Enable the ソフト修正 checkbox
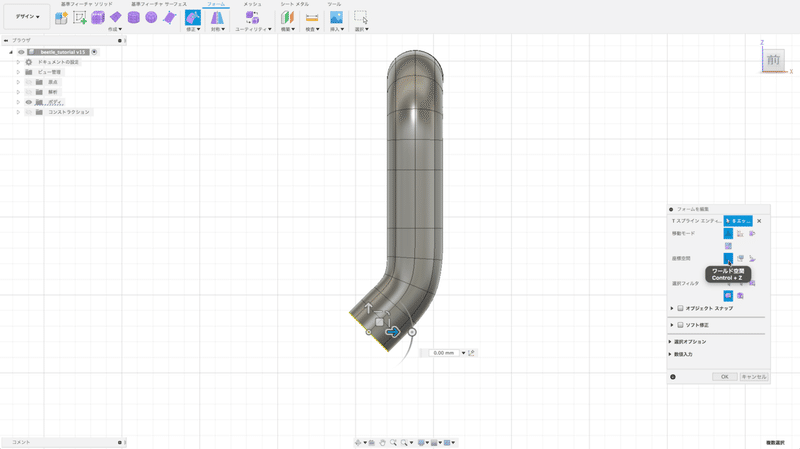Screen dimensions: 800x449 point(680,325)
